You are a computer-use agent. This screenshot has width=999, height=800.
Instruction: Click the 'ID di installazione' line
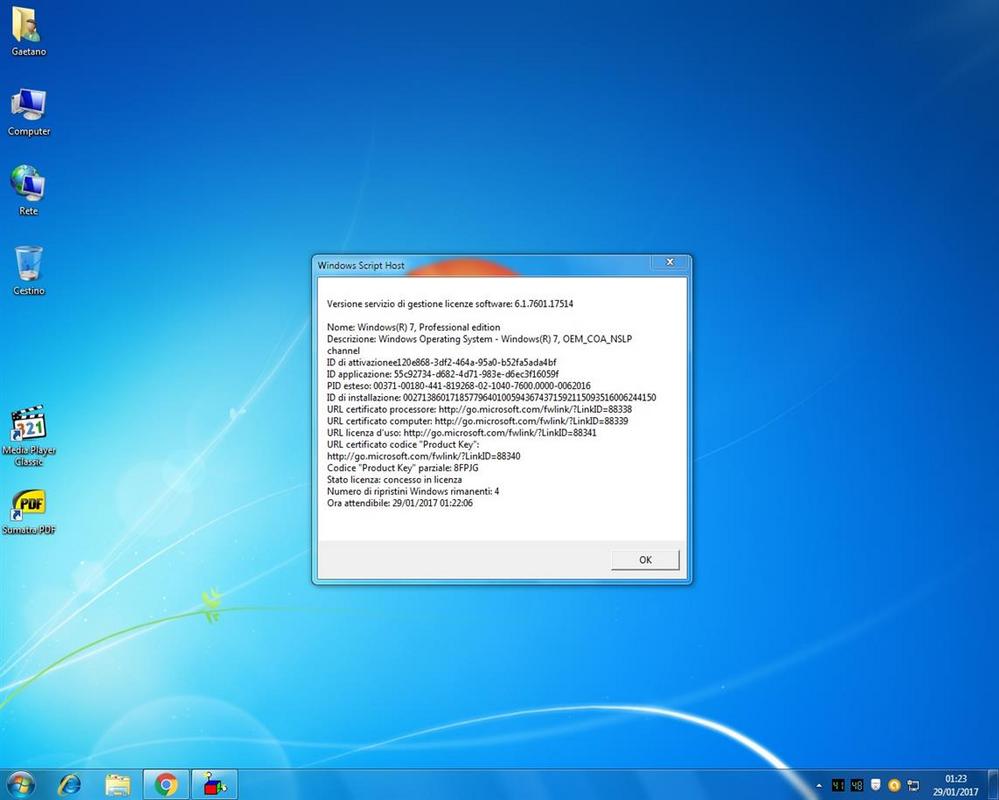(491, 397)
